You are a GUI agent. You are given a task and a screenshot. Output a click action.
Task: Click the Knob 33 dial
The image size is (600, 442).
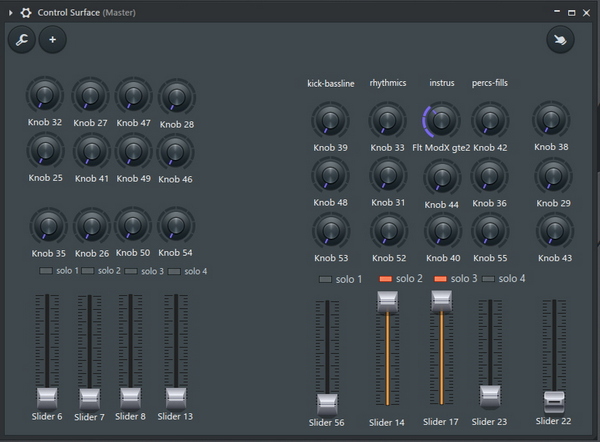point(387,120)
